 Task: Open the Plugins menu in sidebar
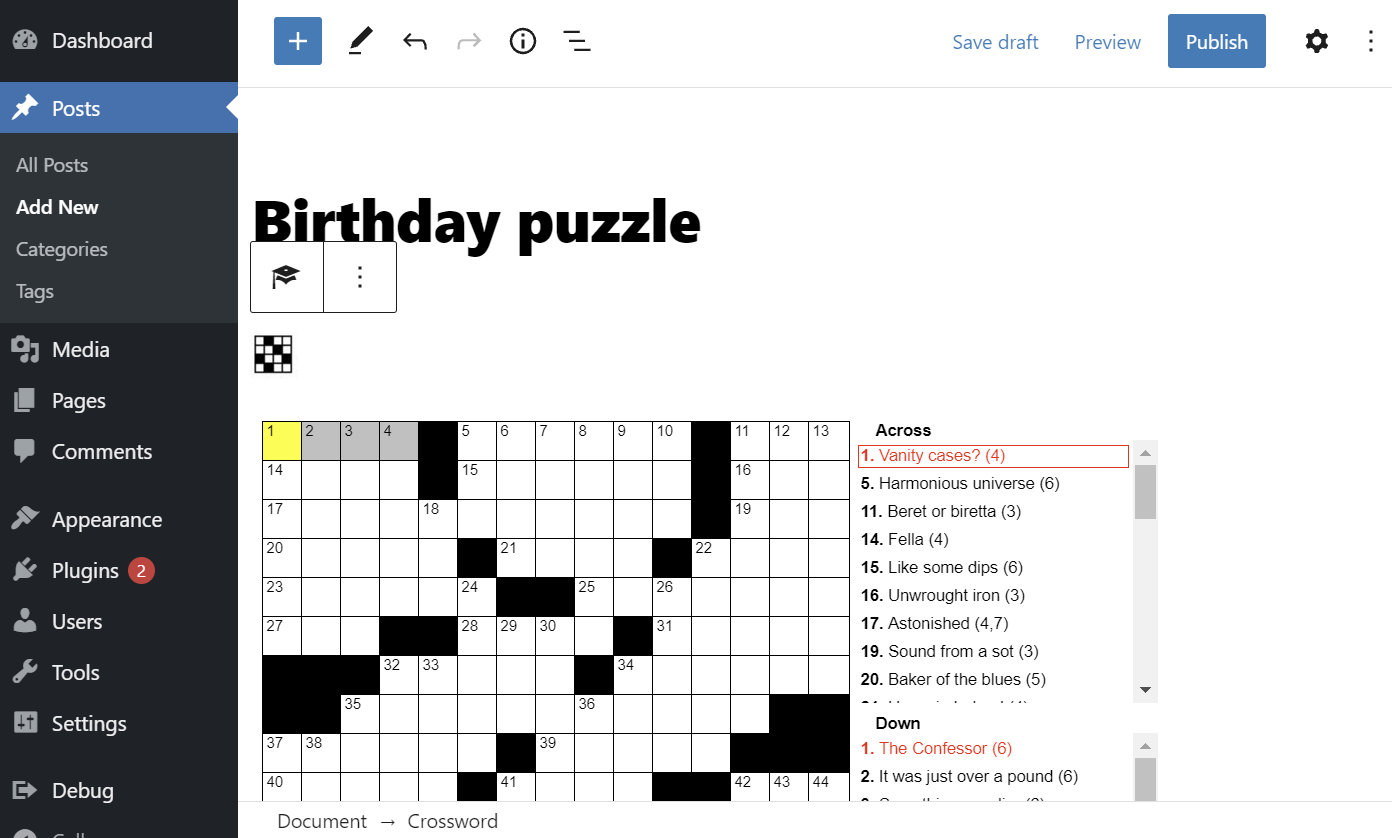click(x=85, y=571)
